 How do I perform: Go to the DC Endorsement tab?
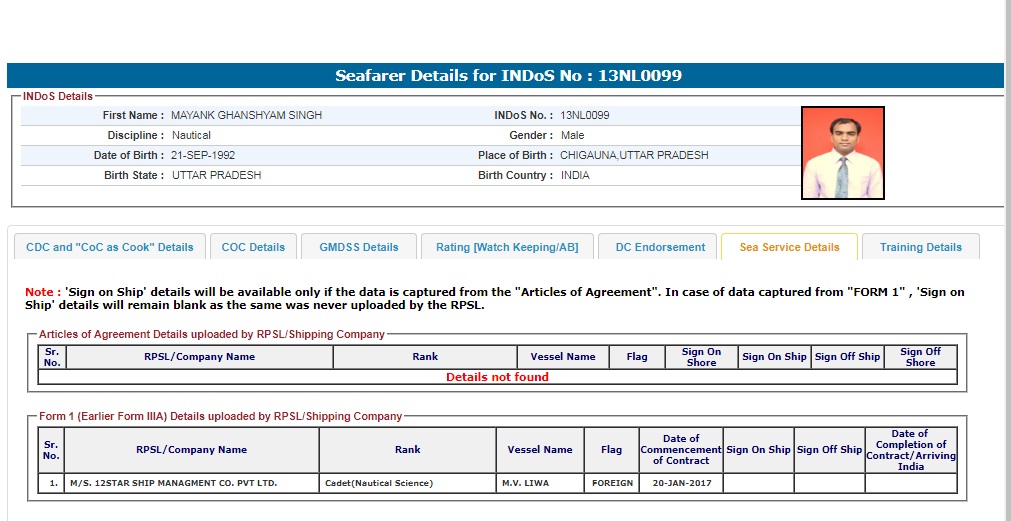point(660,247)
